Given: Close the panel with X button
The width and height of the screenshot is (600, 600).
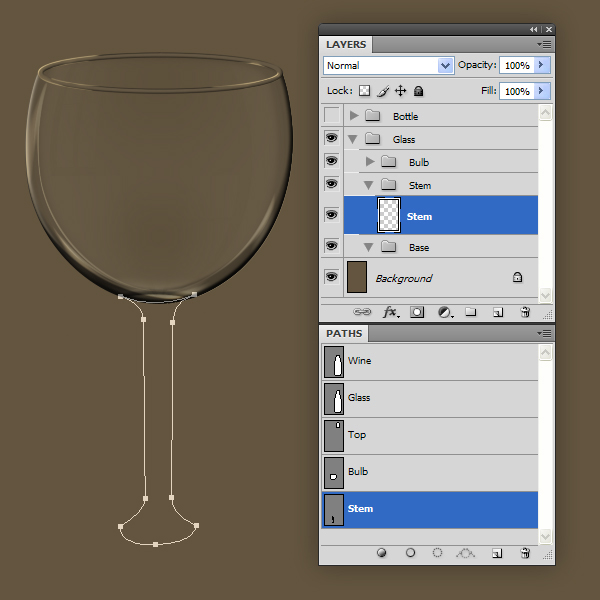Looking at the screenshot, I should pyautogui.click(x=549, y=29).
